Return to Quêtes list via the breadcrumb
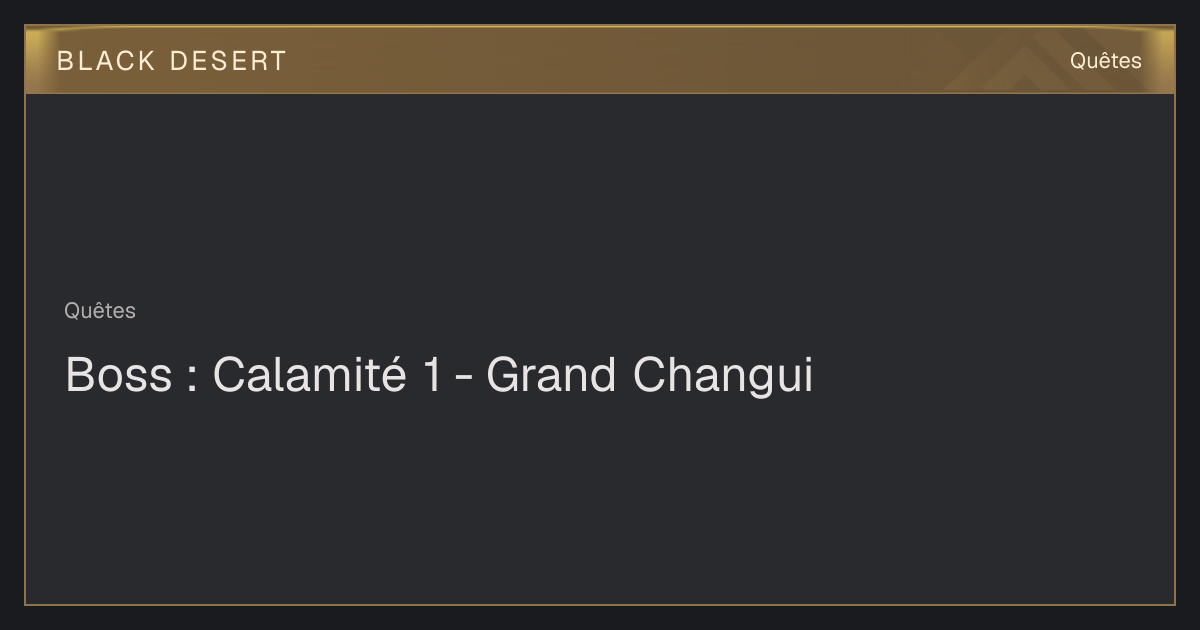Viewport: 1200px width, 630px height. (x=100, y=311)
